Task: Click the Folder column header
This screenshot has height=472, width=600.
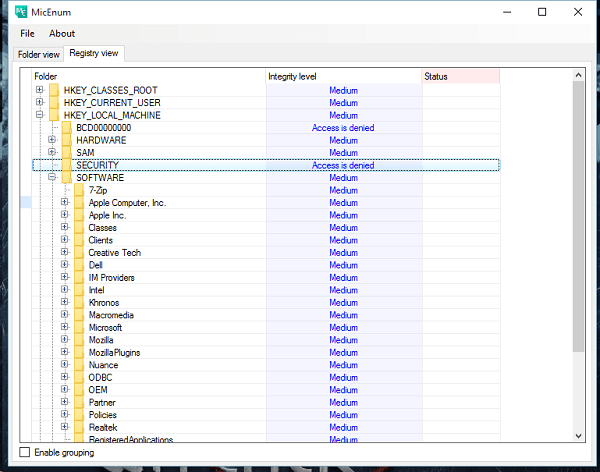Action: click(149, 77)
